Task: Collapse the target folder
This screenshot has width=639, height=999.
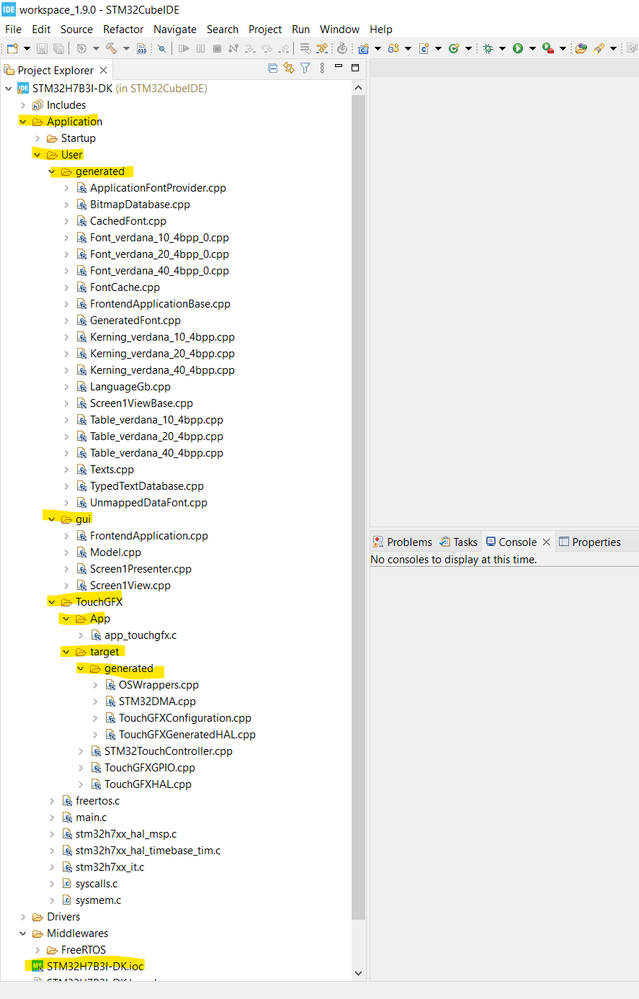Action: (x=66, y=652)
